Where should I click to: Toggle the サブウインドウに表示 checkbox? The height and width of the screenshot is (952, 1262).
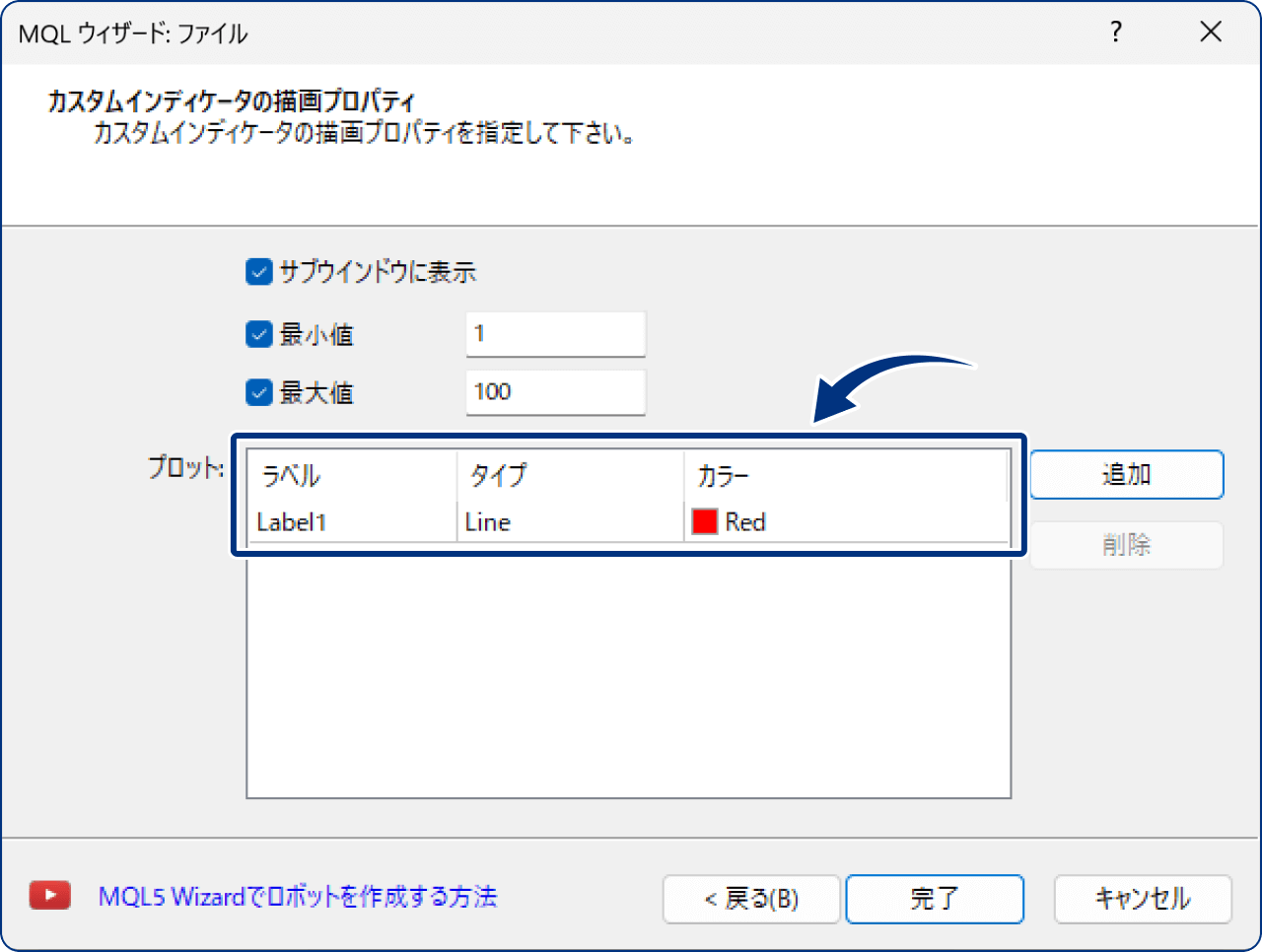tap(258, 272)
